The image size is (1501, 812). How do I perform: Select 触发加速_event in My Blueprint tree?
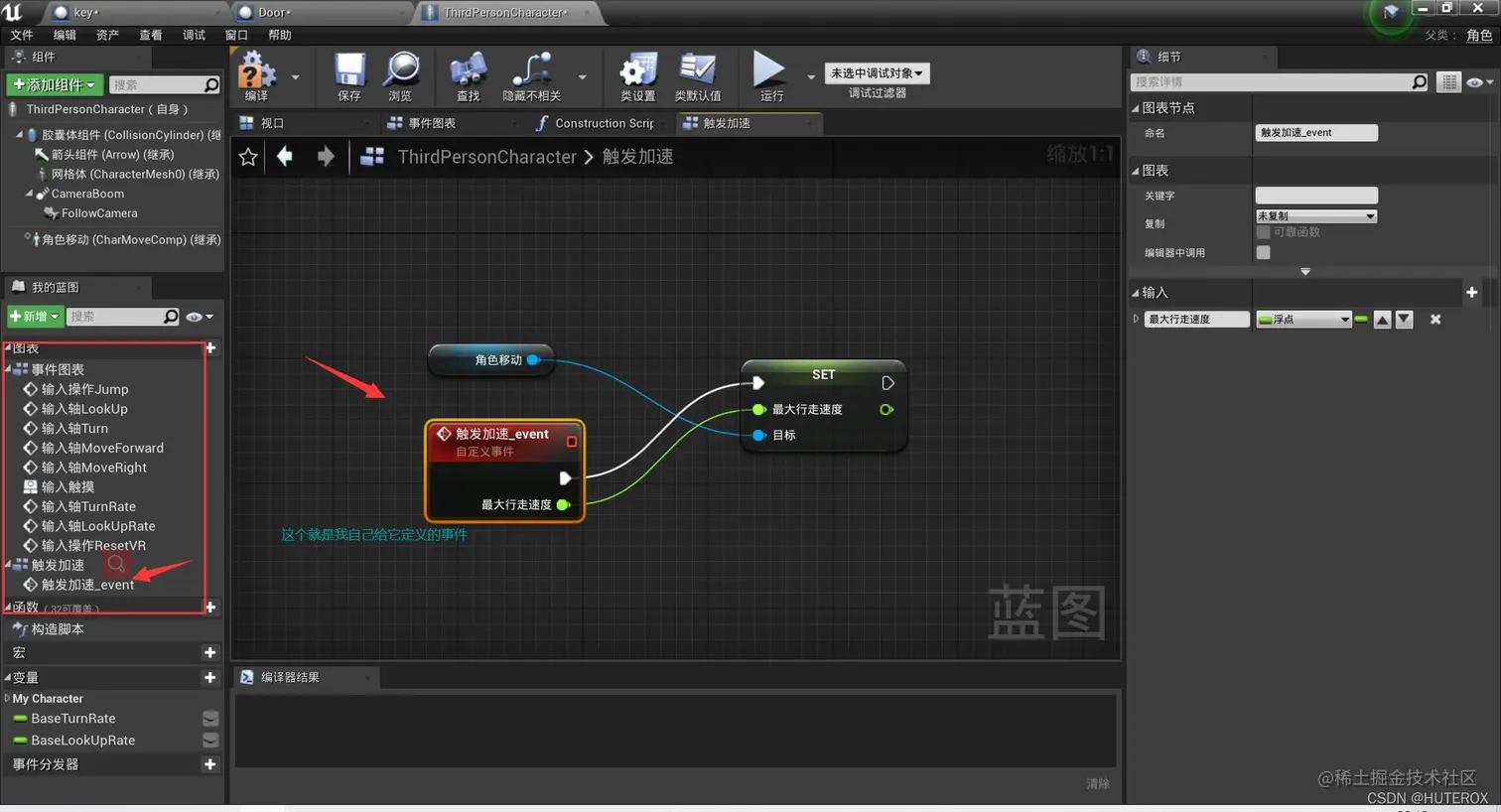pos(87,585)
